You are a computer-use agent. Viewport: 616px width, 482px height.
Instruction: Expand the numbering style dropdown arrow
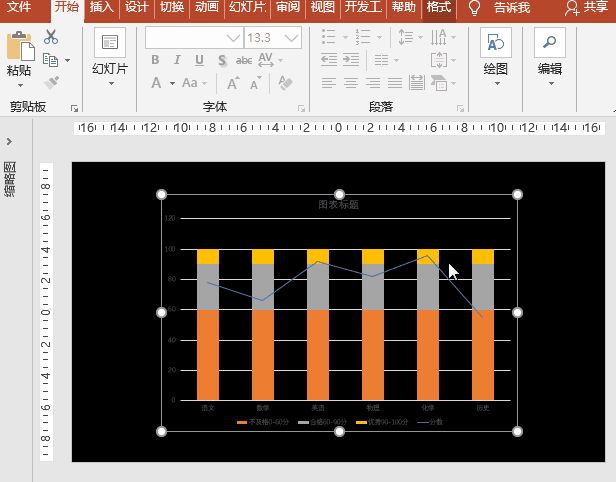tap(379, 37)
